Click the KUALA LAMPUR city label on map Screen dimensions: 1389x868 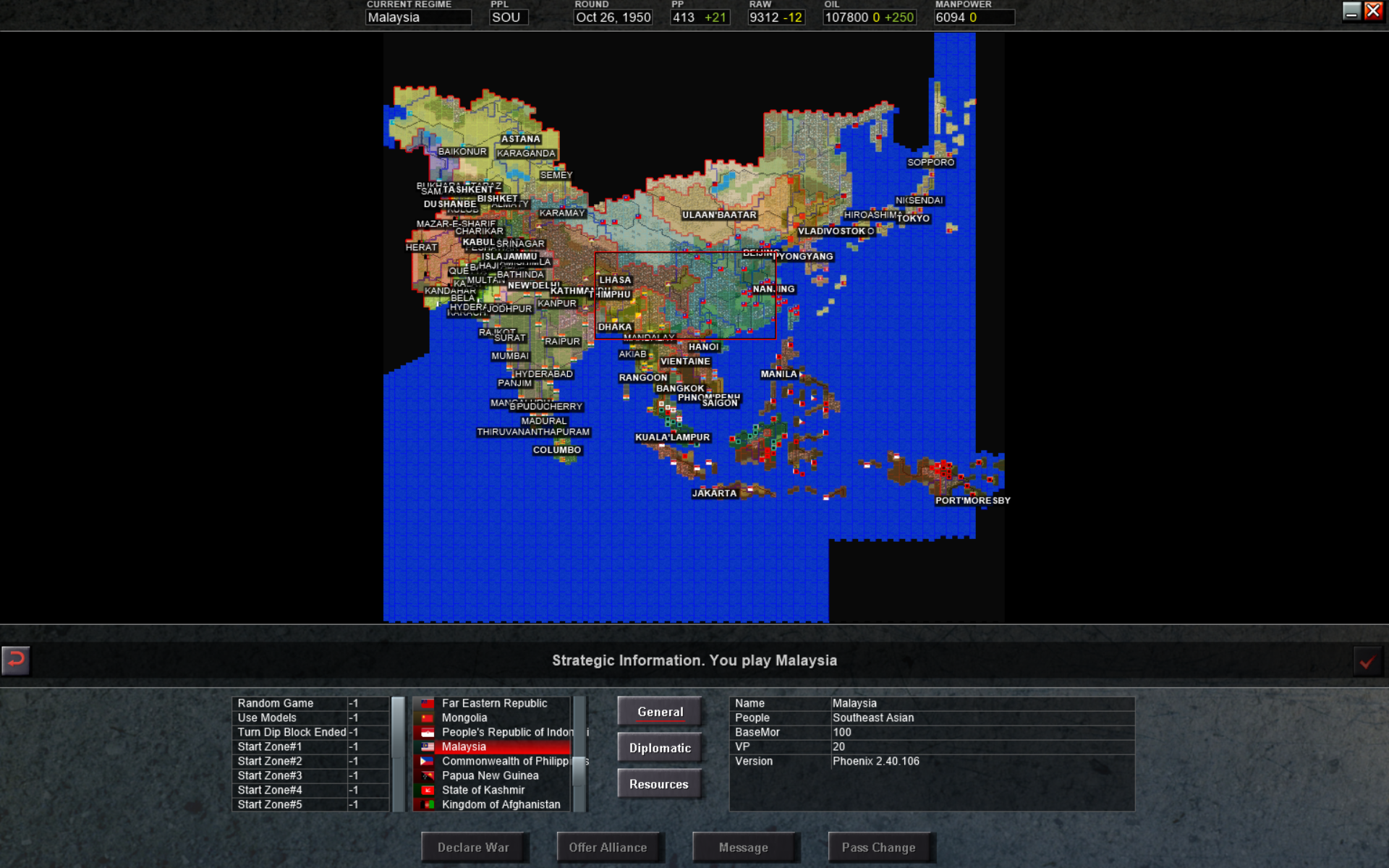pos(673,438)
